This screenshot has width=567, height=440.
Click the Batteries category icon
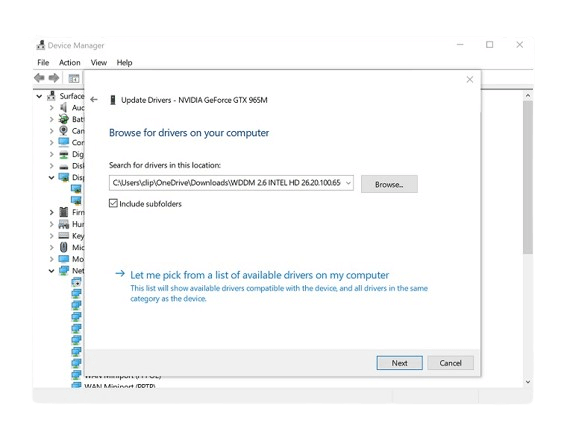[64, 119]
